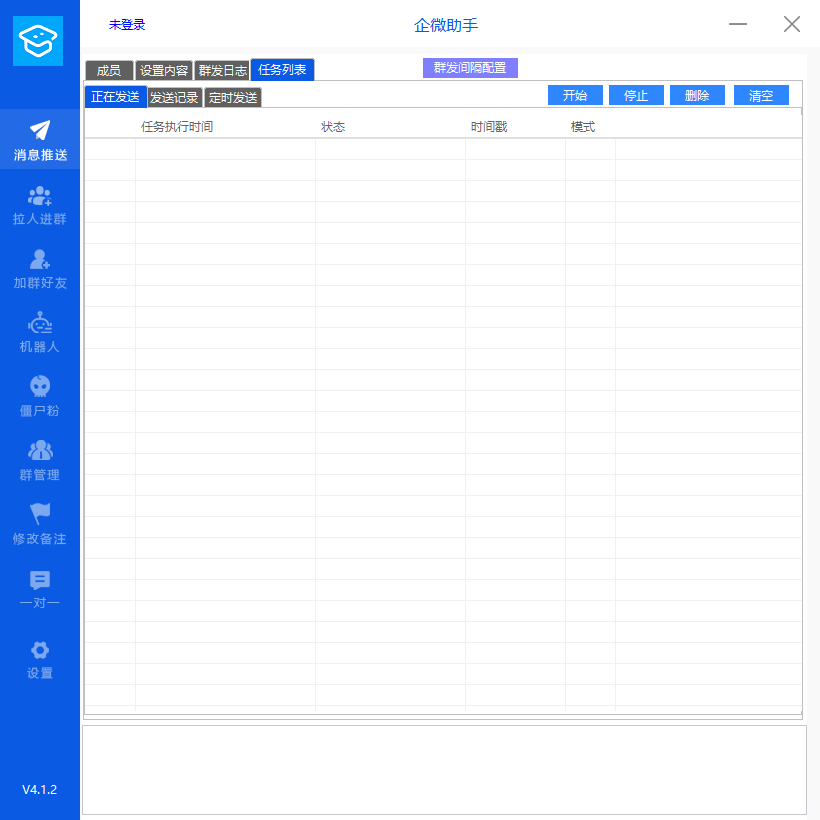Click the 群发间隔配置 button

coord(470,68)
